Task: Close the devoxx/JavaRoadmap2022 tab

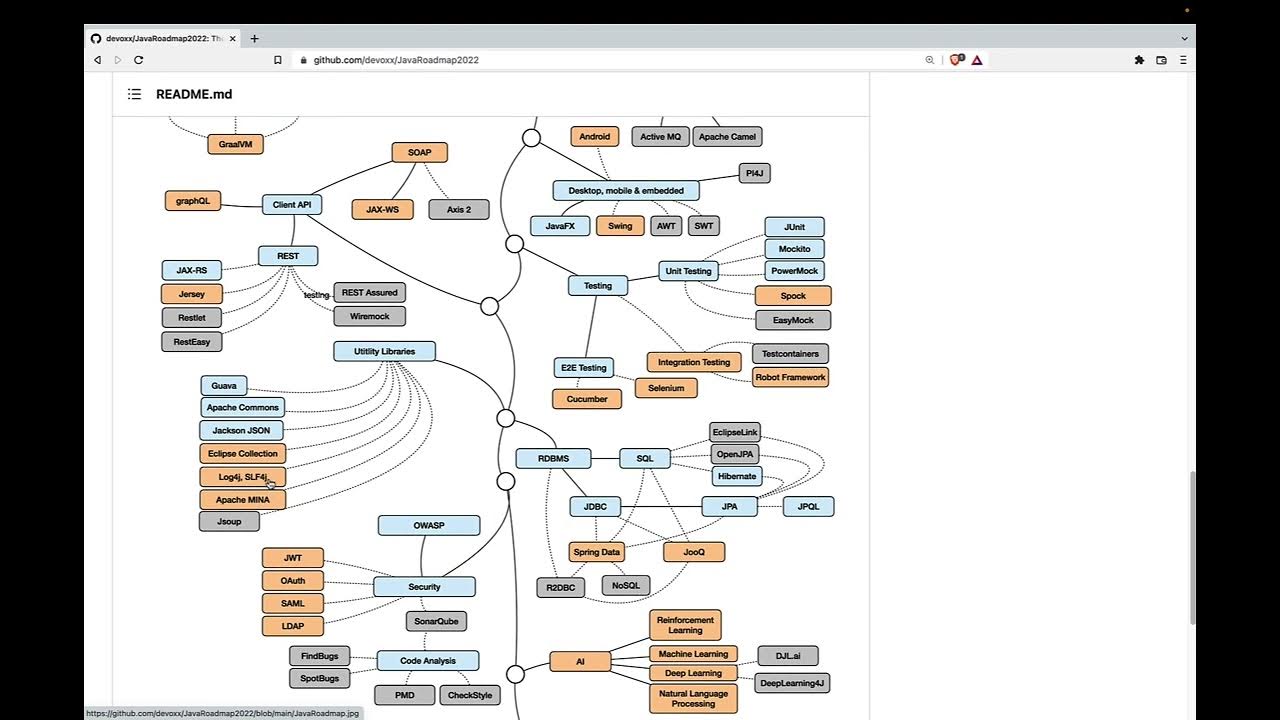Action: click(x=233, y=38)
